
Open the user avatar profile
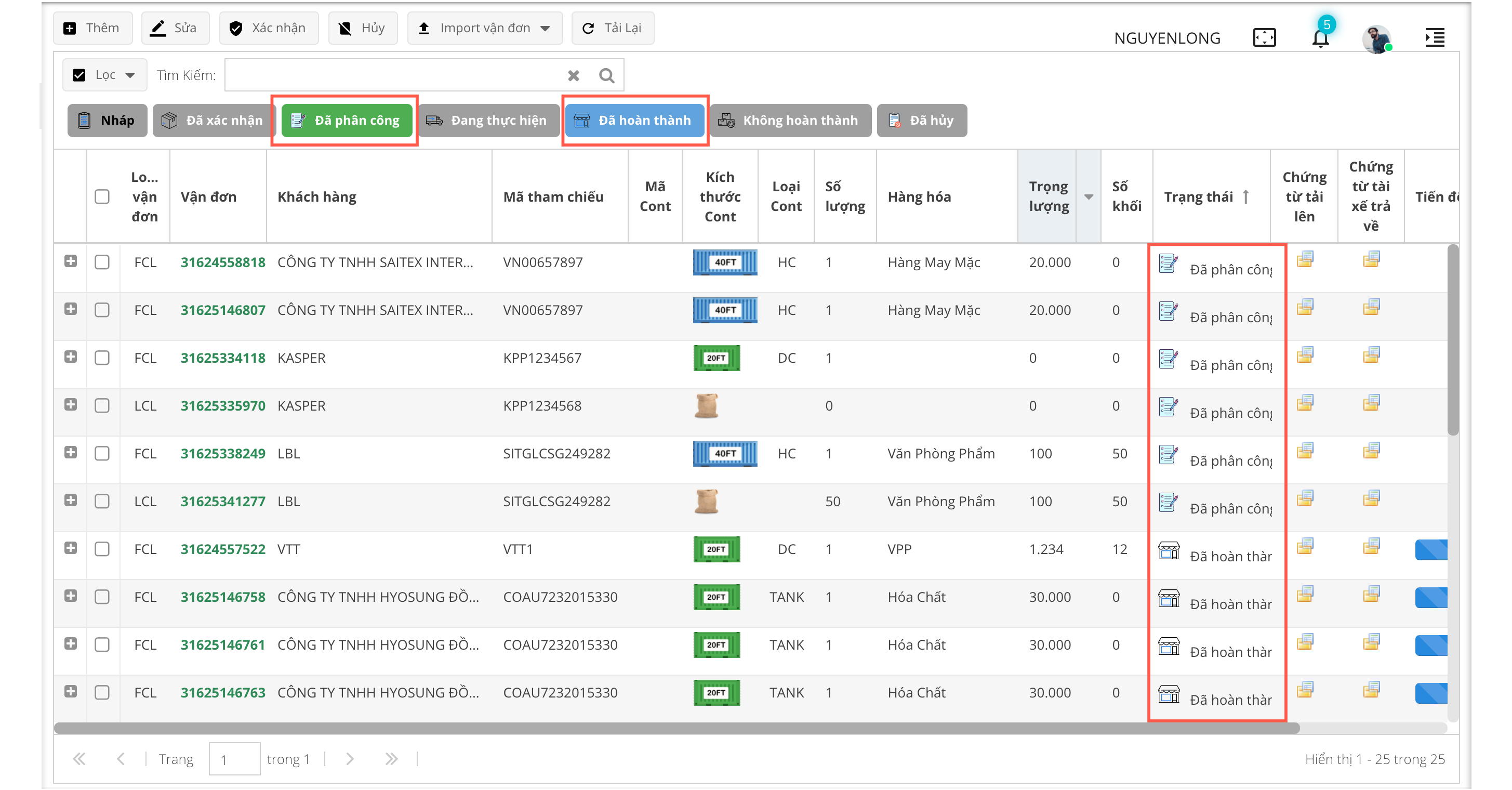click(1376, 39)
